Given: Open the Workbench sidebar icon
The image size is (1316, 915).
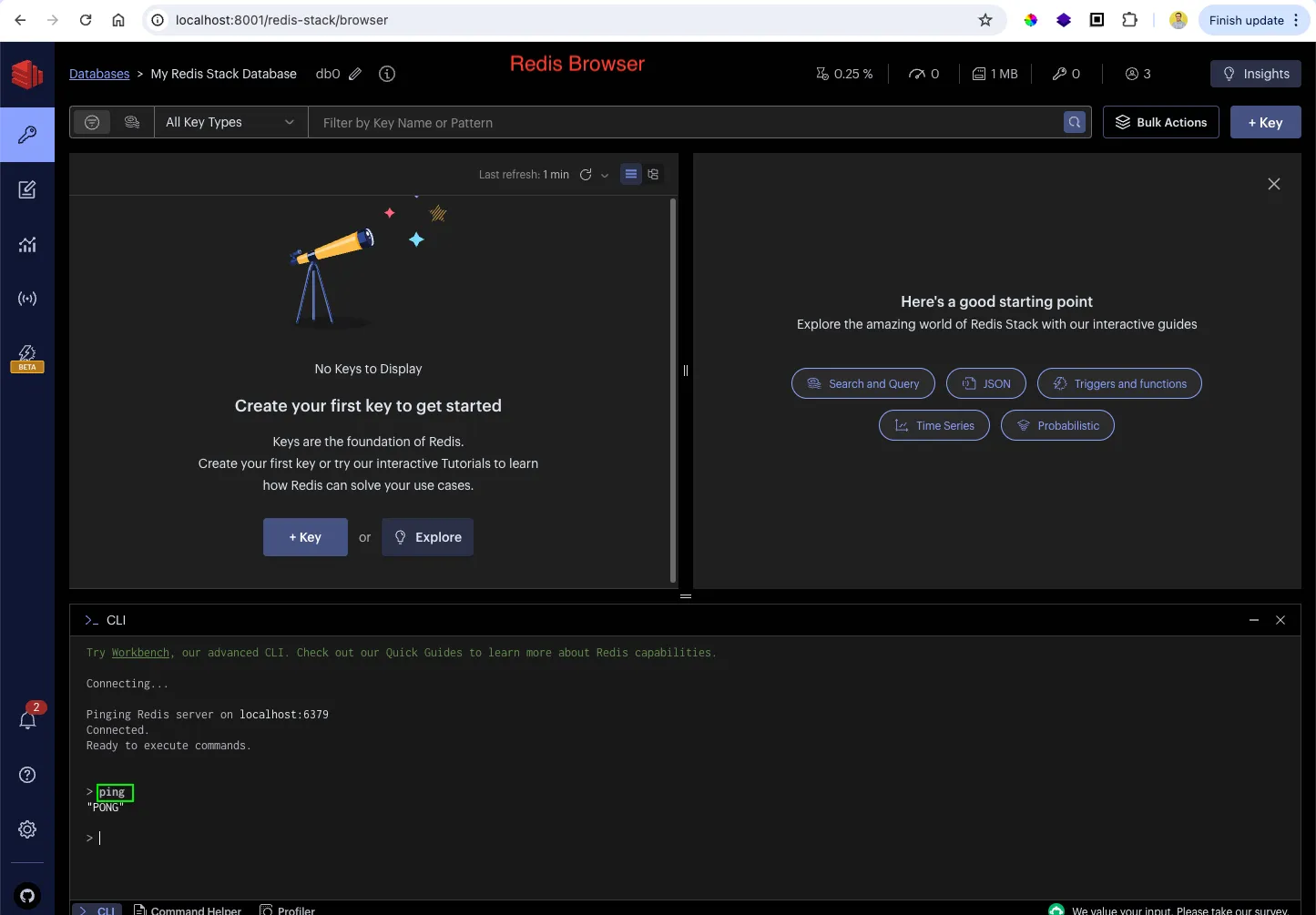Looking at the screenshot, I should point(27,189).
